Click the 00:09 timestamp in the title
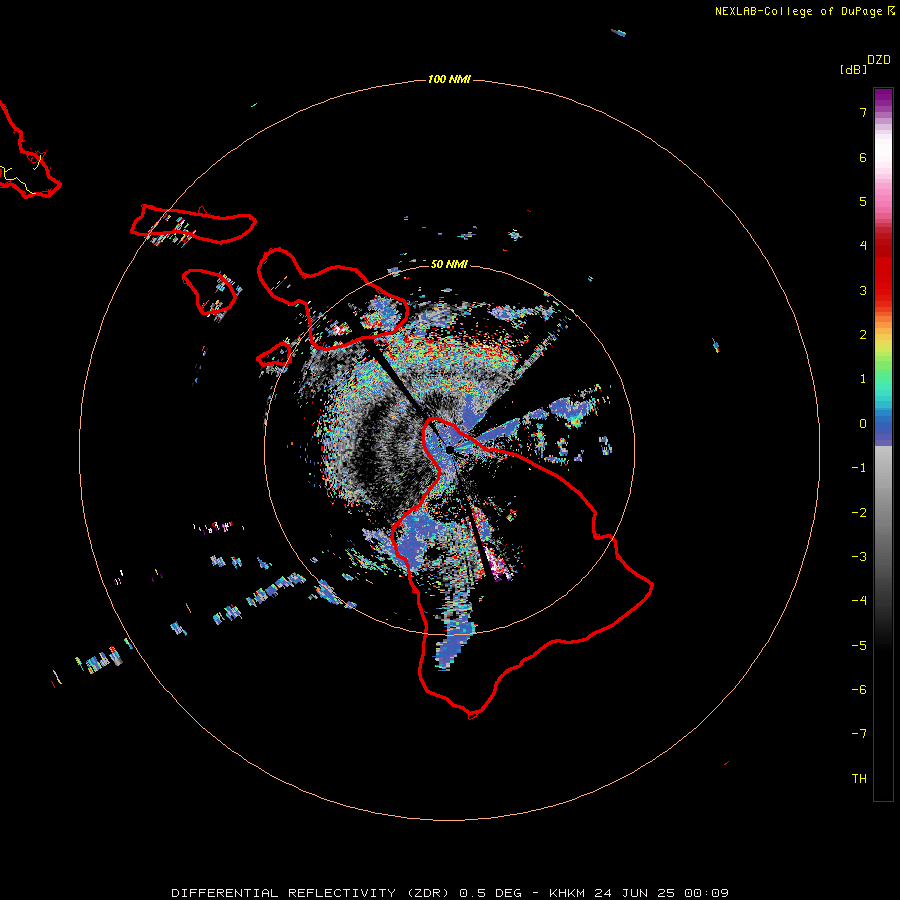Screen dimensions: 900x900 coord(708,893)
